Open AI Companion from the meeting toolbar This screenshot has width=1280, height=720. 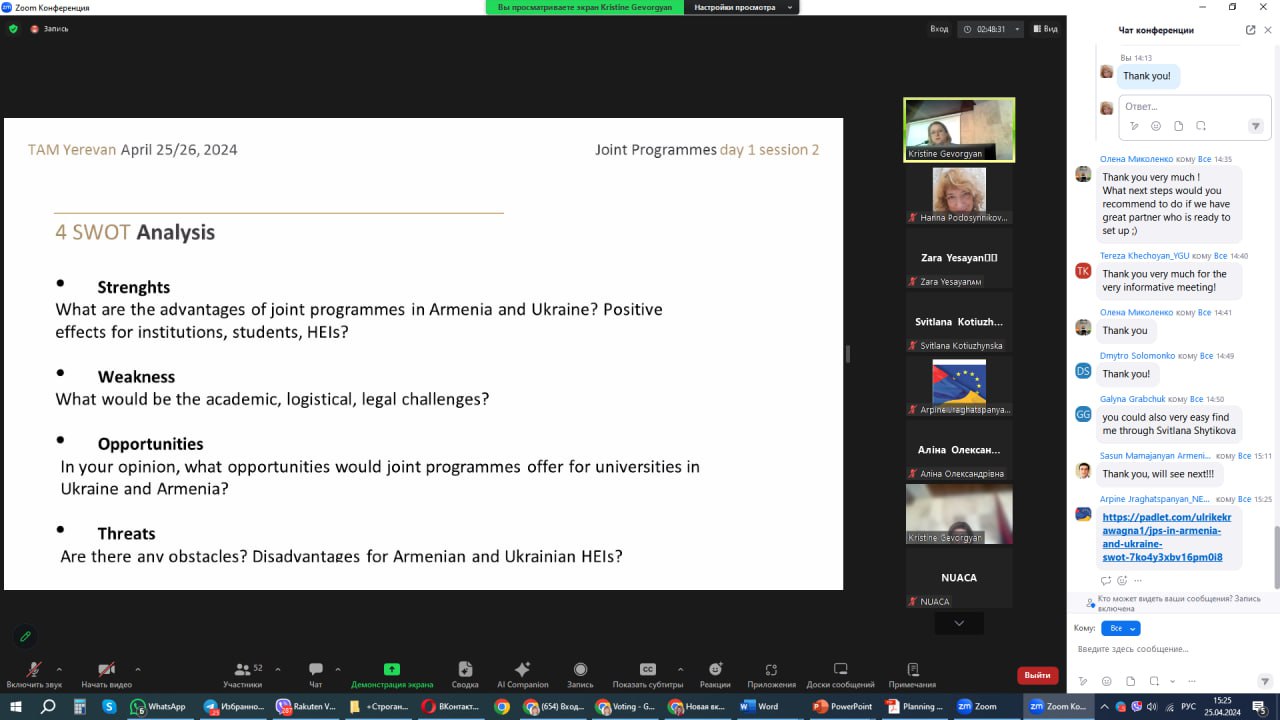click(522, 670)
